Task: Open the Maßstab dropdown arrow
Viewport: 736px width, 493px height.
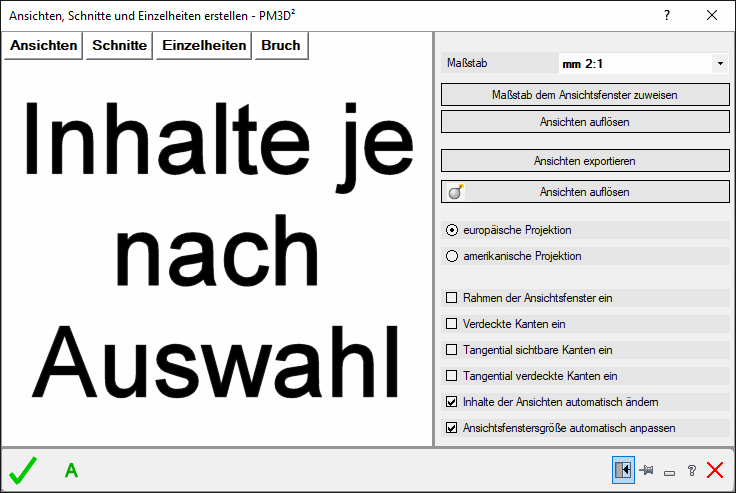Action: point(720,64)
